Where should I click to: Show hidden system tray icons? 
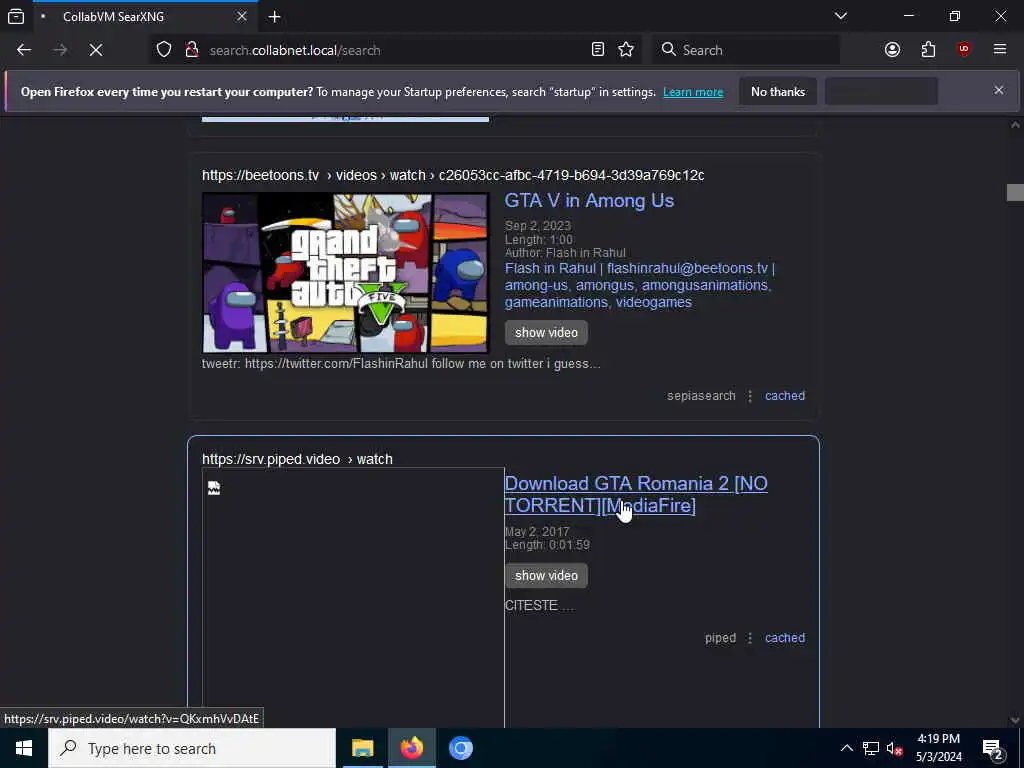(846, 748)
